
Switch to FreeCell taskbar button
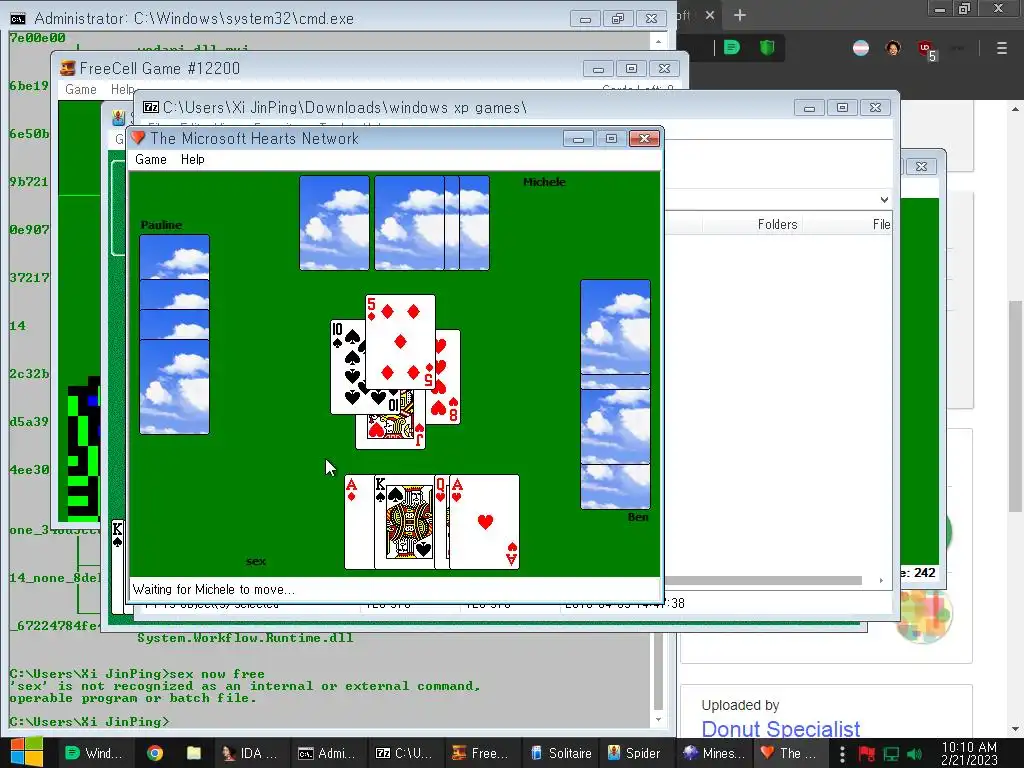481,753
